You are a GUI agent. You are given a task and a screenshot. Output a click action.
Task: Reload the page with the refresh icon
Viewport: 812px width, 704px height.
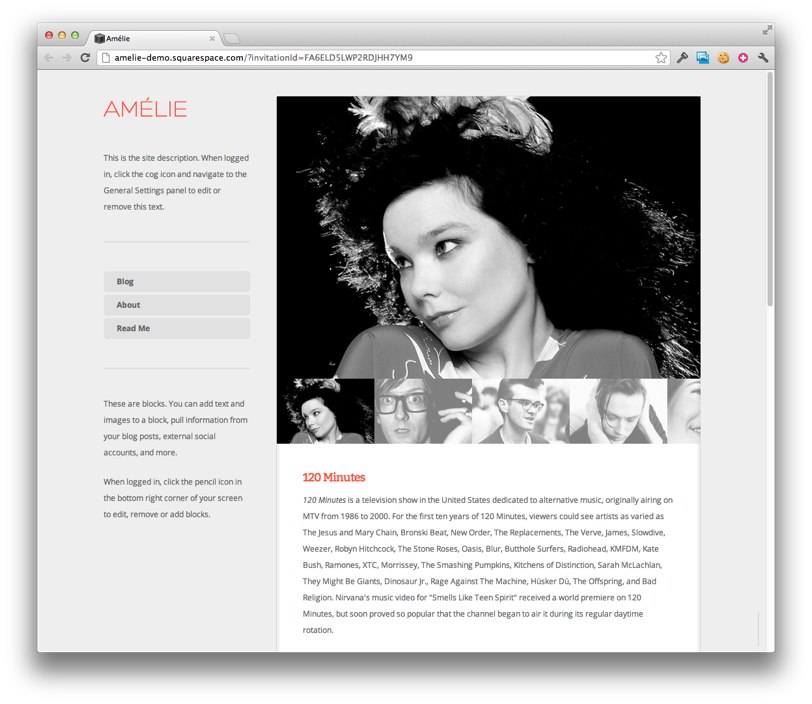point(85,58)
